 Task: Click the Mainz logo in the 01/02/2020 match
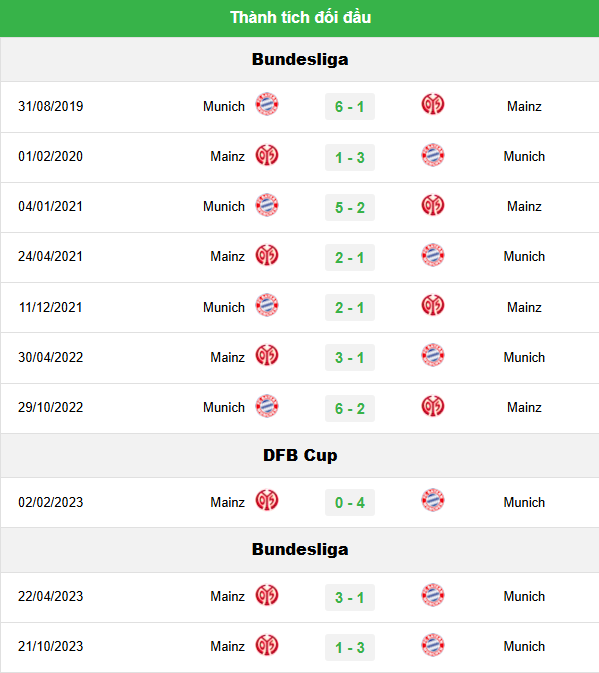pyautogui.click(x=267, y=155)
